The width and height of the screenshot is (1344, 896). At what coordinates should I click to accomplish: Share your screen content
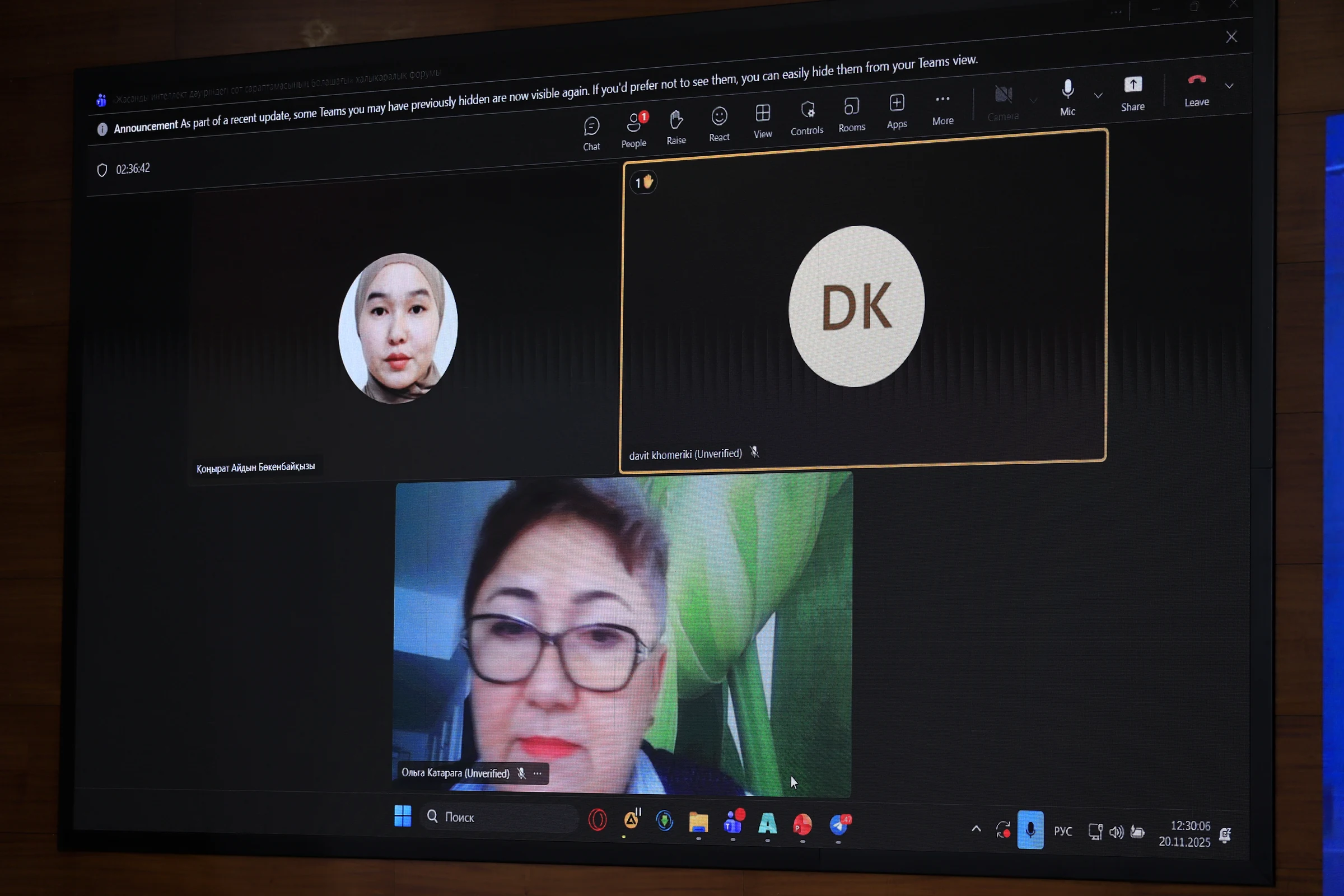pyautogui.click(x=1132, y=94)
